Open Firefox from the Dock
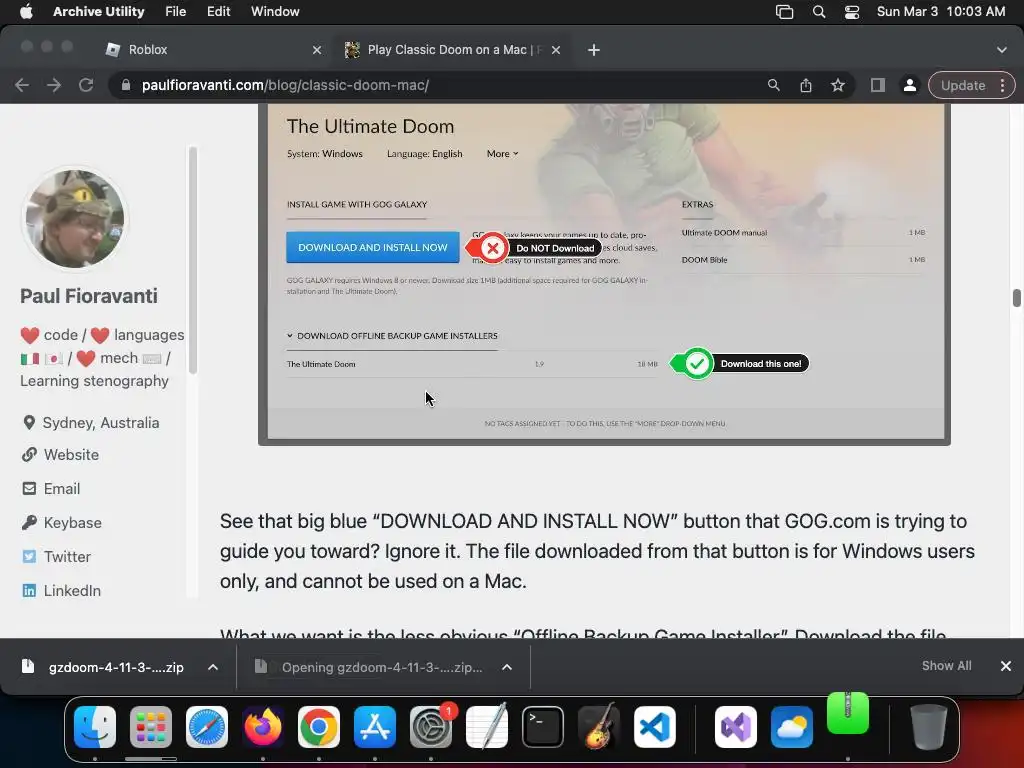The width and height of the screenshot is (1024, 768). (x=263, y=727)
